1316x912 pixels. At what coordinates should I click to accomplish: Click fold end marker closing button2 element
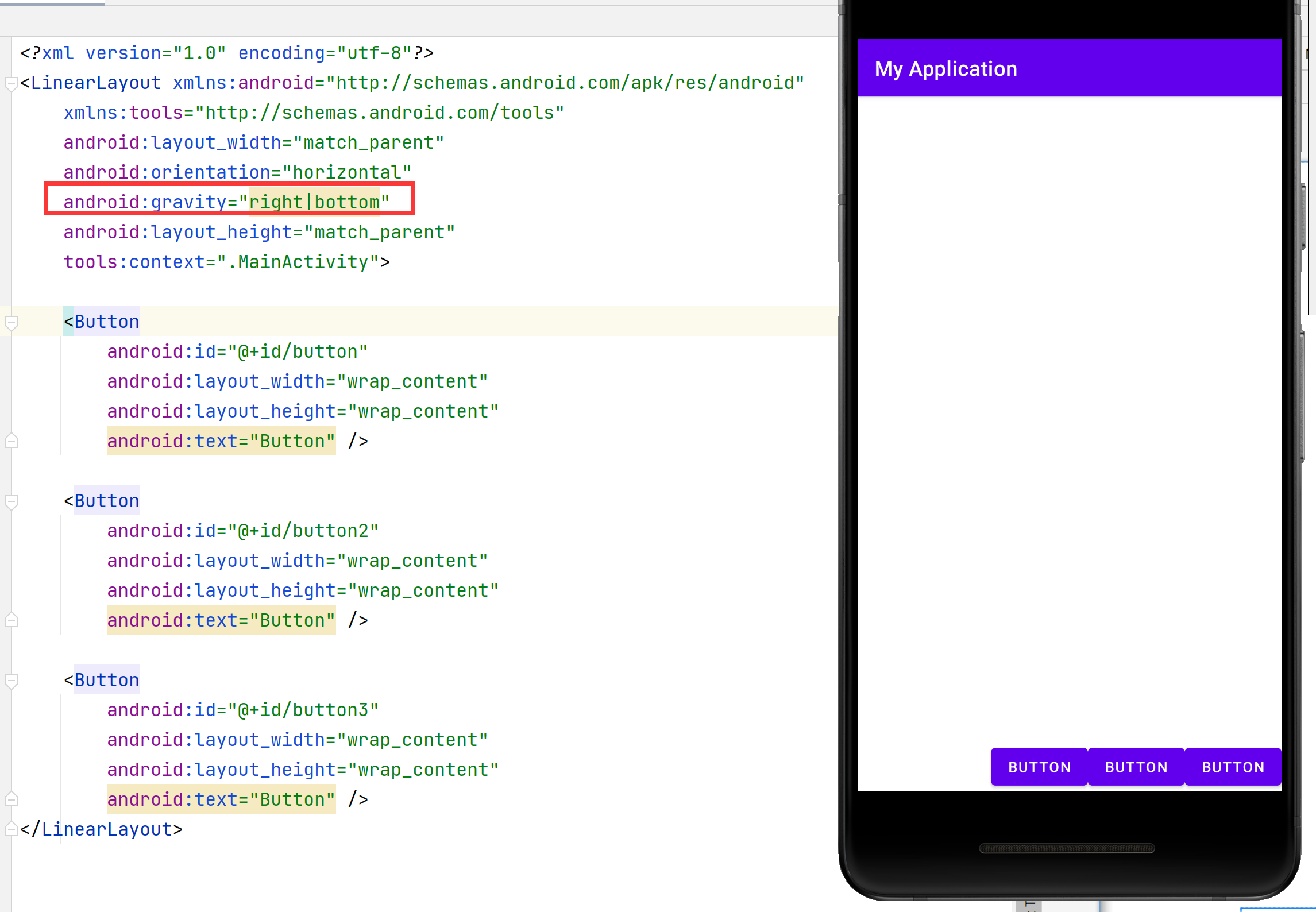[x=11, y=620]
